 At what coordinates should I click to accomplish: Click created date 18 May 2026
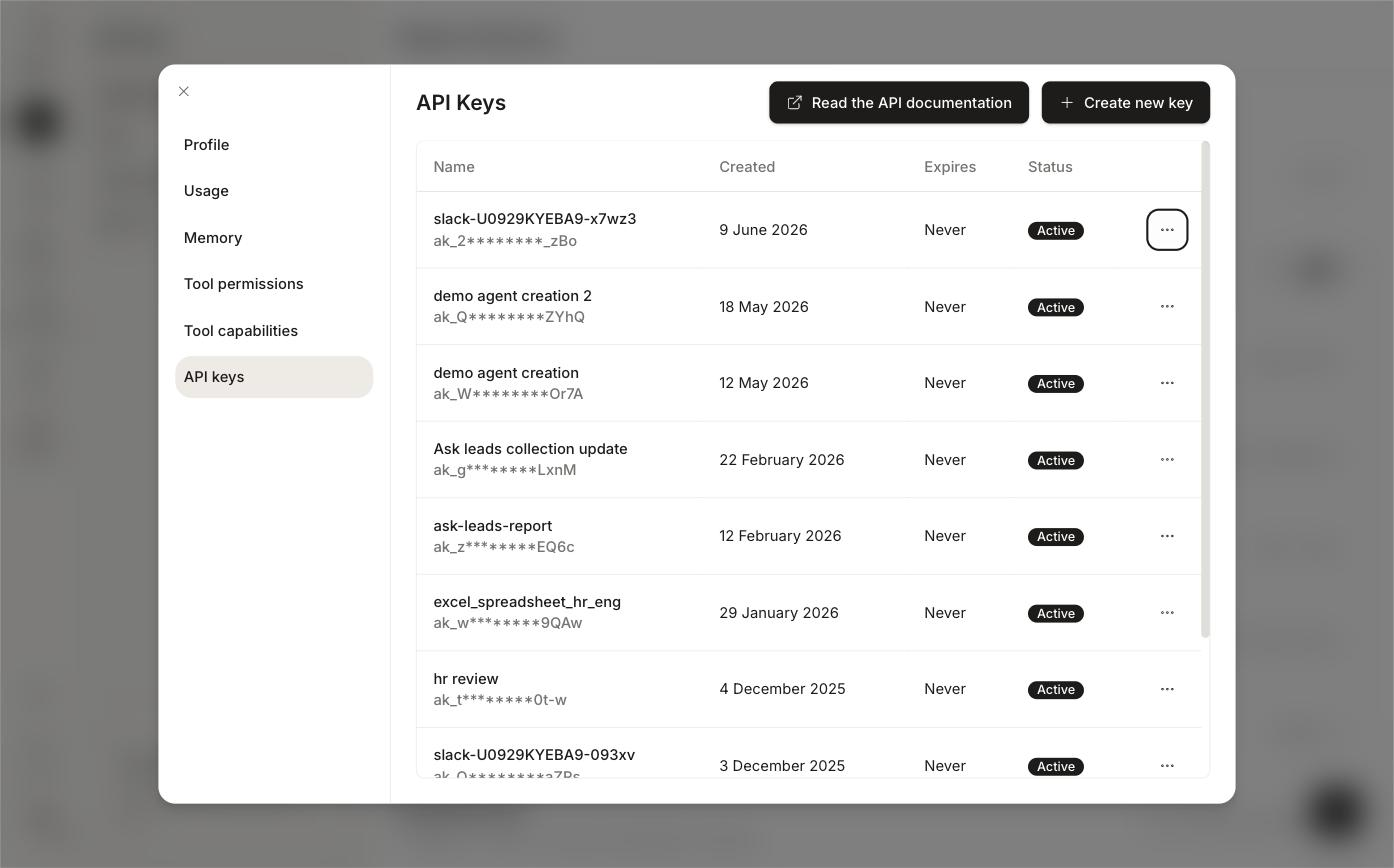pyautogui.click(x=764, y=307)
